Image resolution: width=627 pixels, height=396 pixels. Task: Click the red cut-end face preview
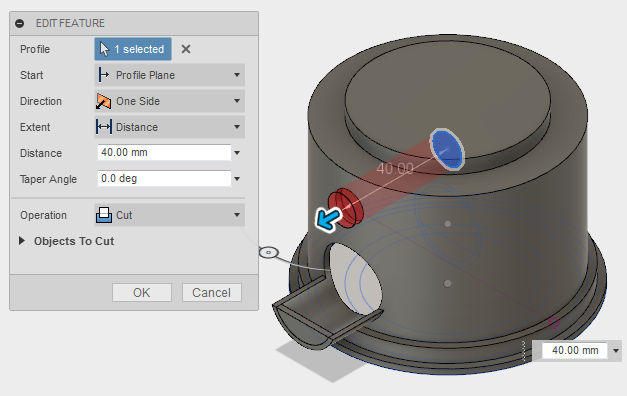[346, 207]
